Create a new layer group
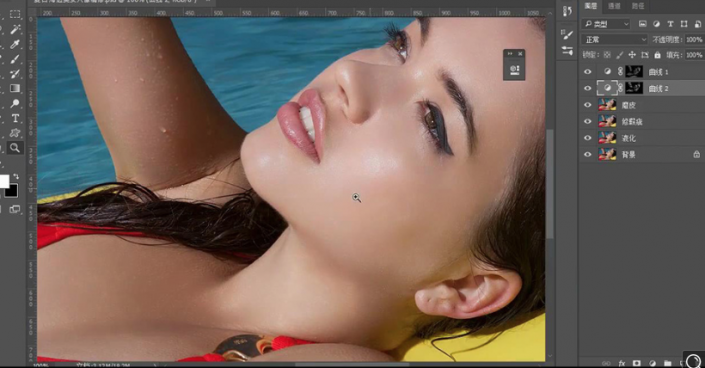The height and width of the screenshot is (368, 705). 667,363
